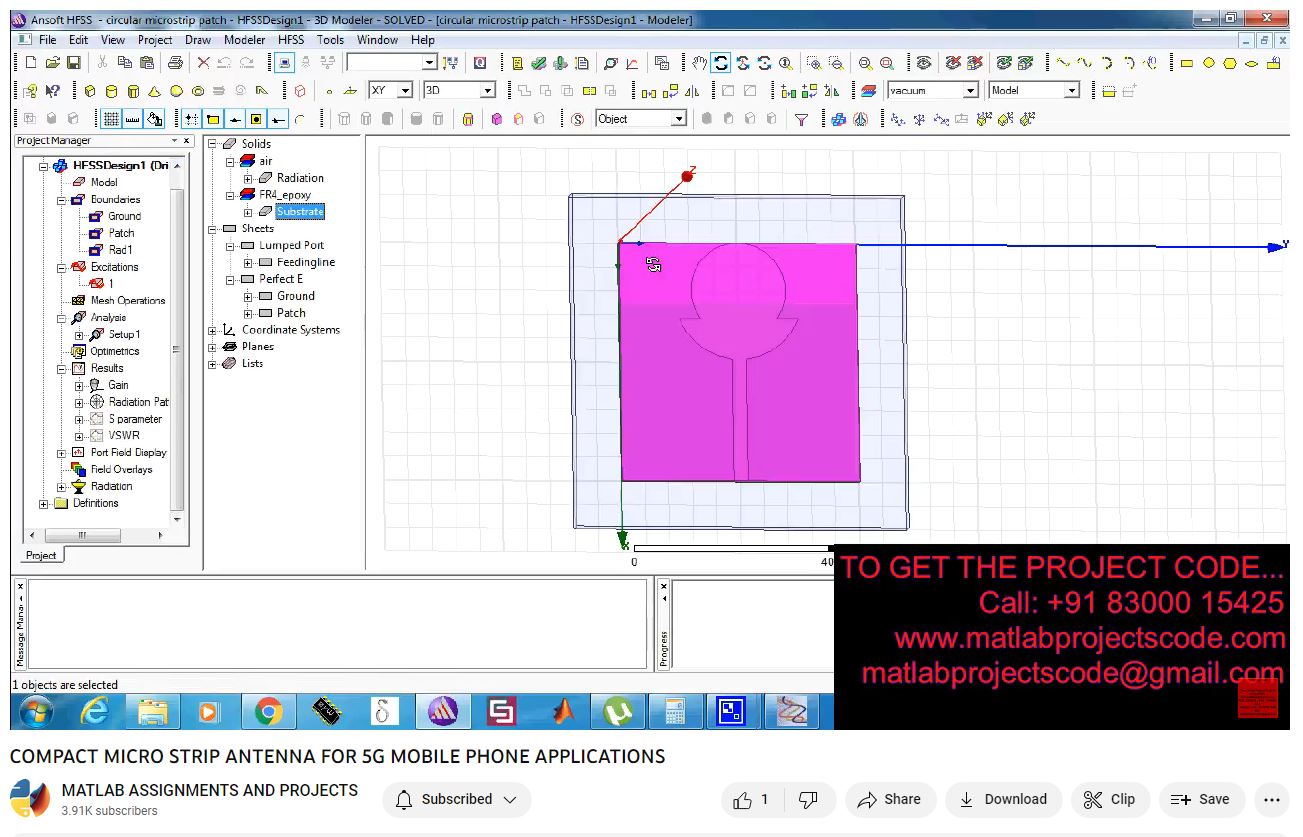Draw a box with the Box icon
This screenshot has height=837, width=1303.
90,91
